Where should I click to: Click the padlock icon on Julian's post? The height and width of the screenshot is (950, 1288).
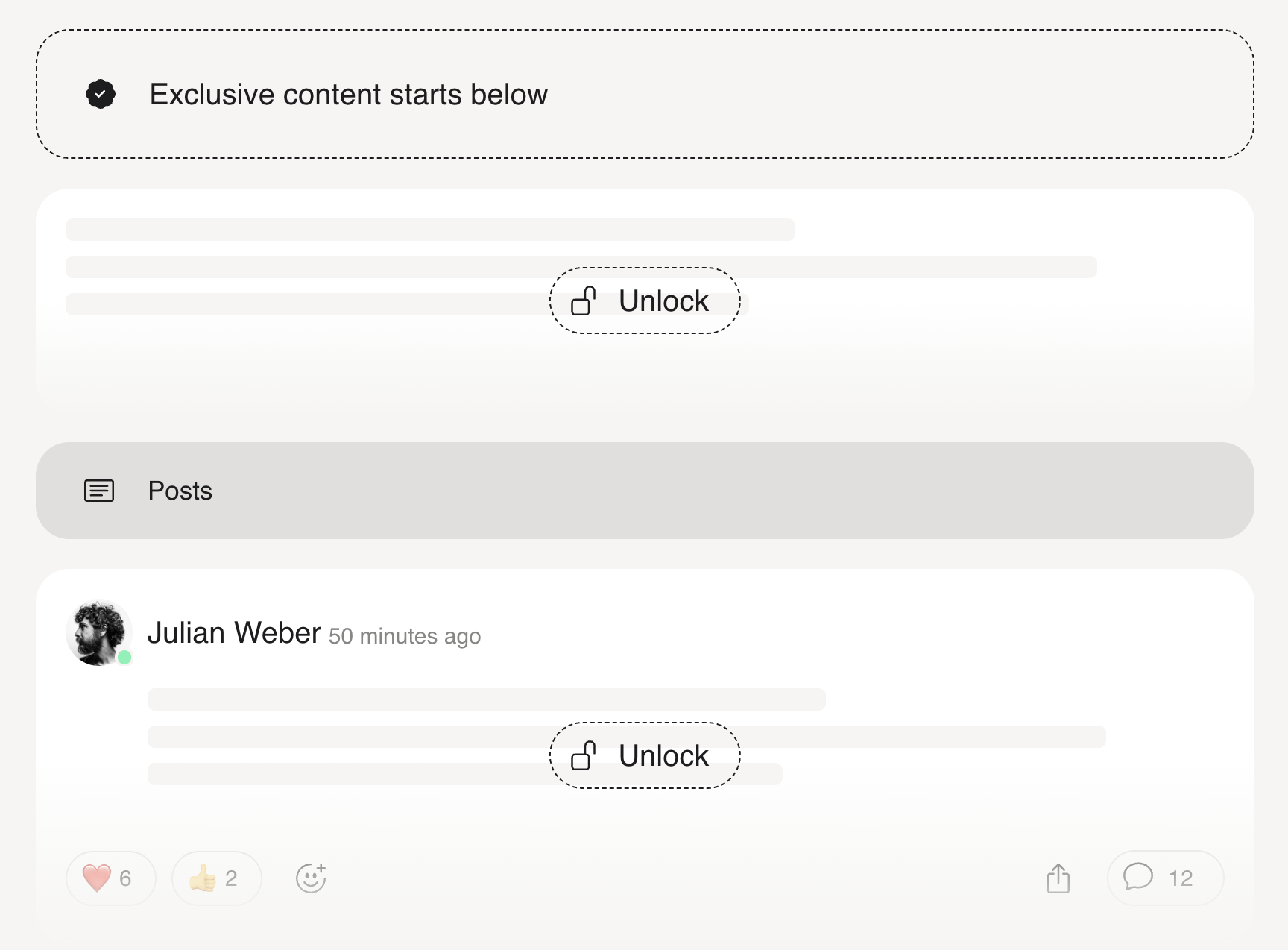(584, 755)
